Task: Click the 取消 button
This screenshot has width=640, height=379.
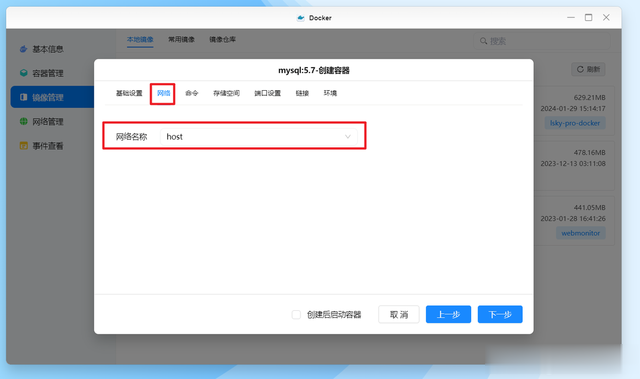Action: pyautogui.click(x=399, y=315)
